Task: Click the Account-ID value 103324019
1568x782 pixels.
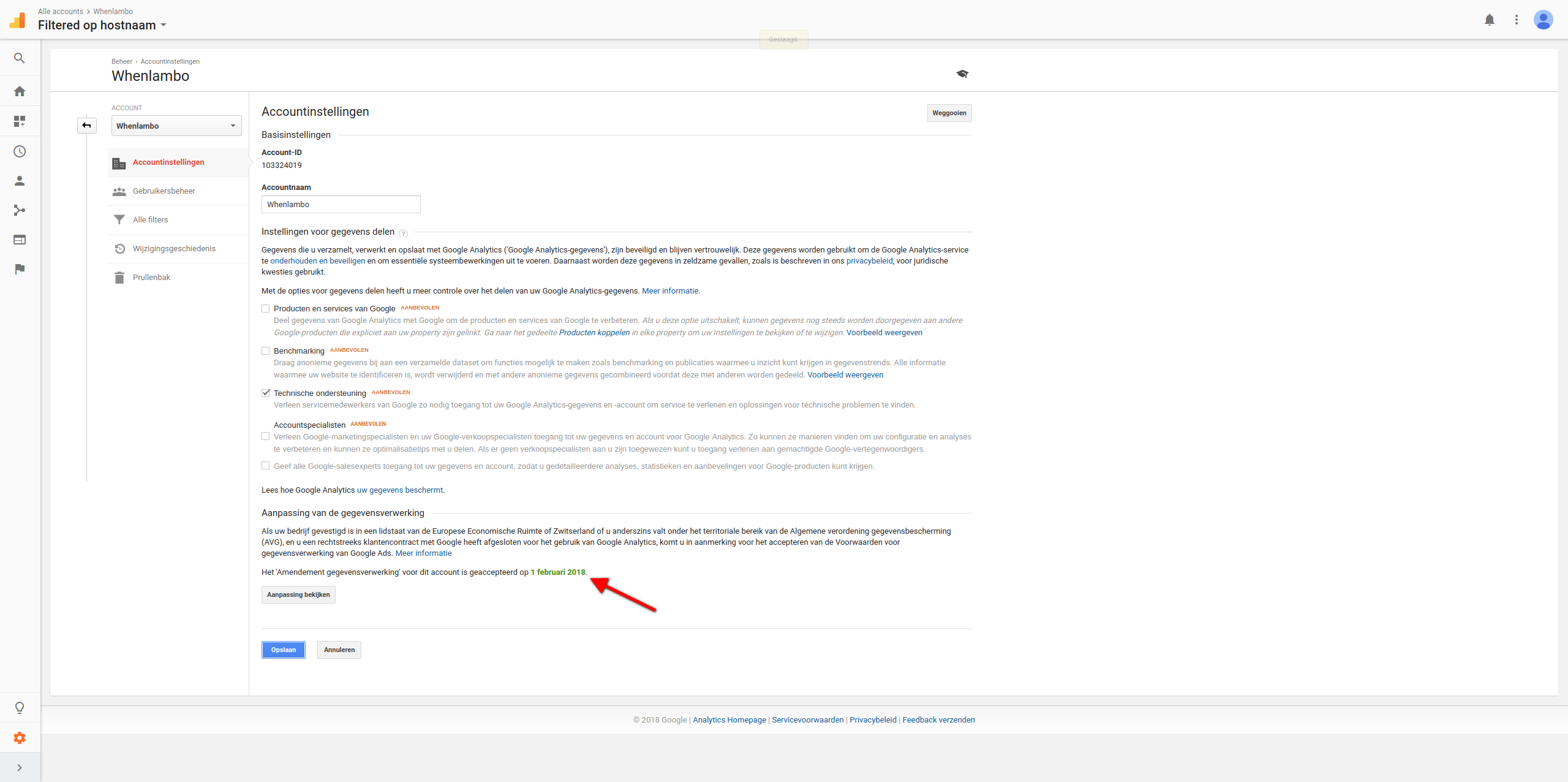Action: [x=282, y=165]
